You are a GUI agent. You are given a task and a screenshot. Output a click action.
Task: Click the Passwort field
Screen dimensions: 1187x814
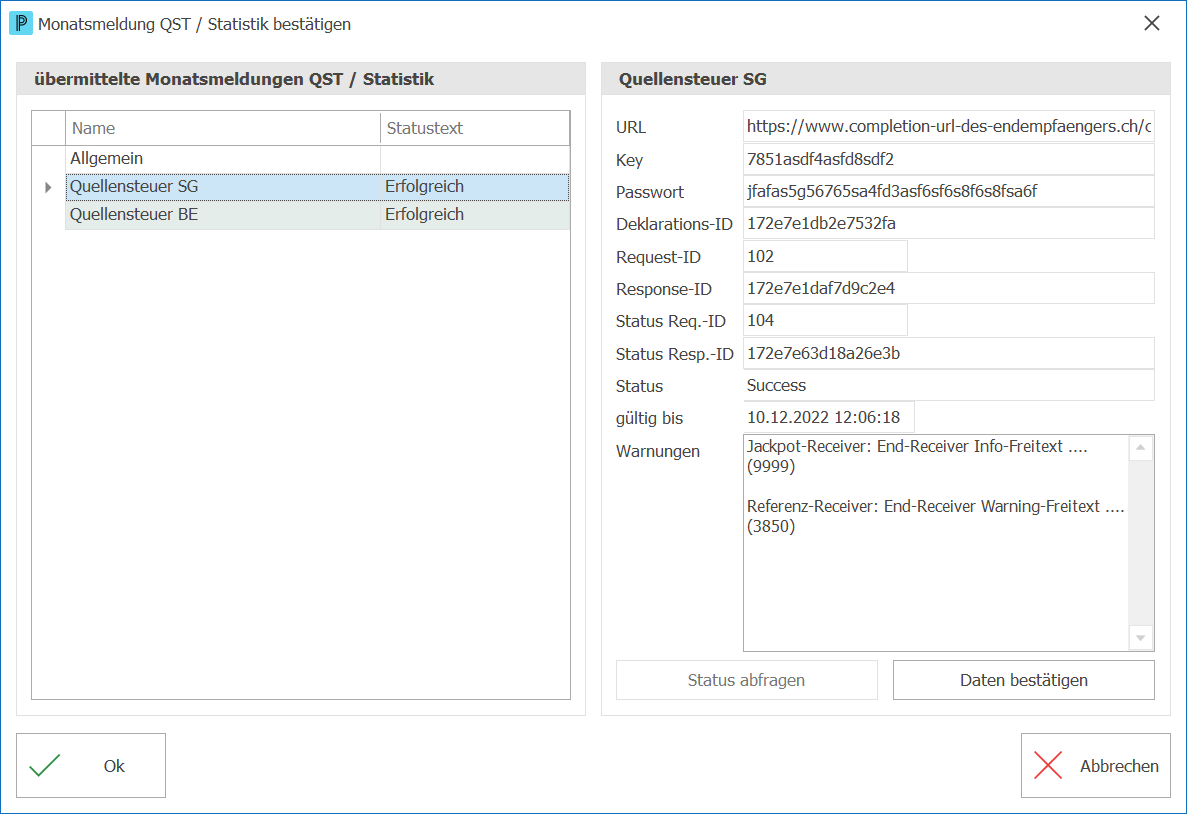point(949,192)
